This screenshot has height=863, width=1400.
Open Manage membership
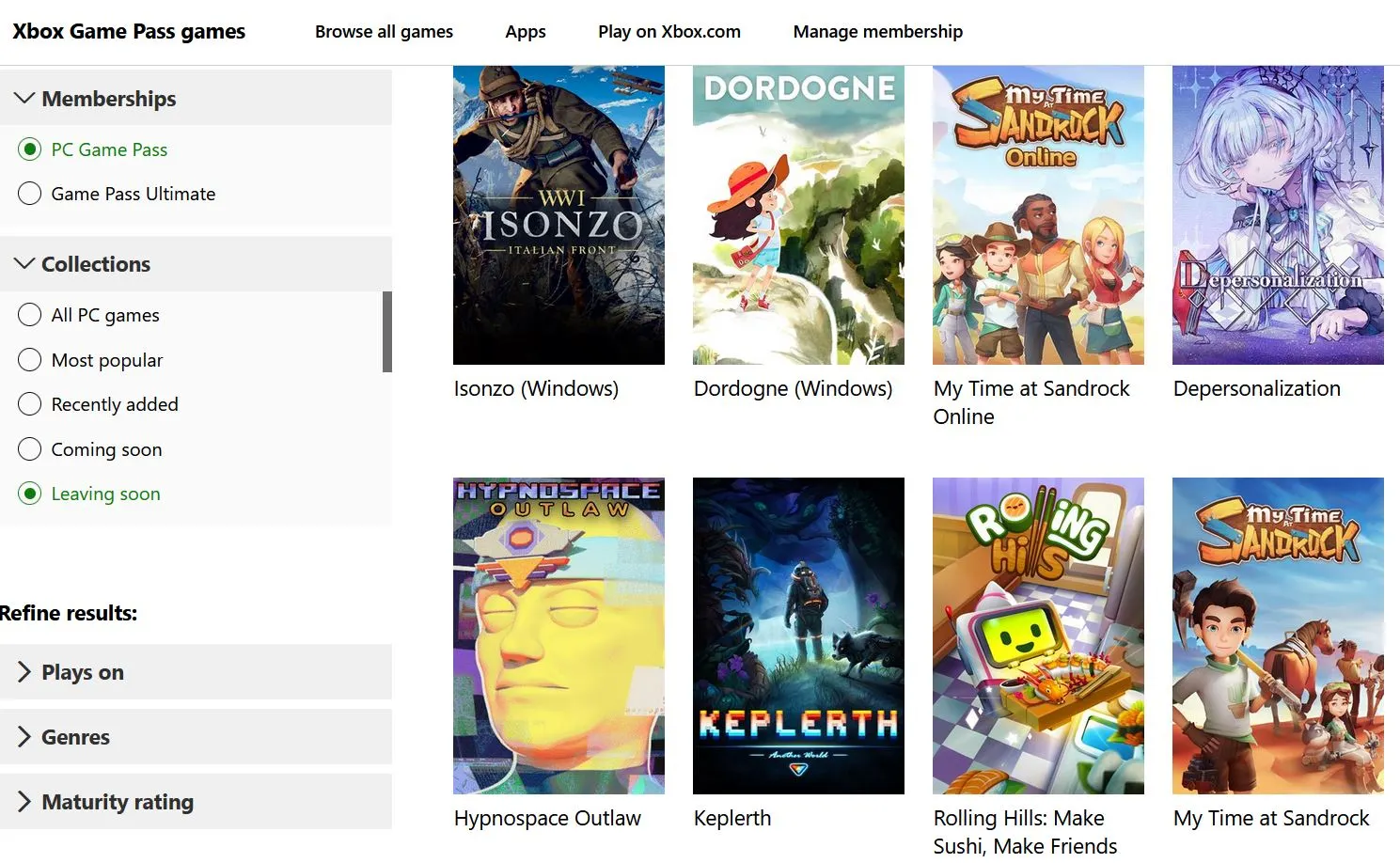pyautogui.click(x=877, y=31)
